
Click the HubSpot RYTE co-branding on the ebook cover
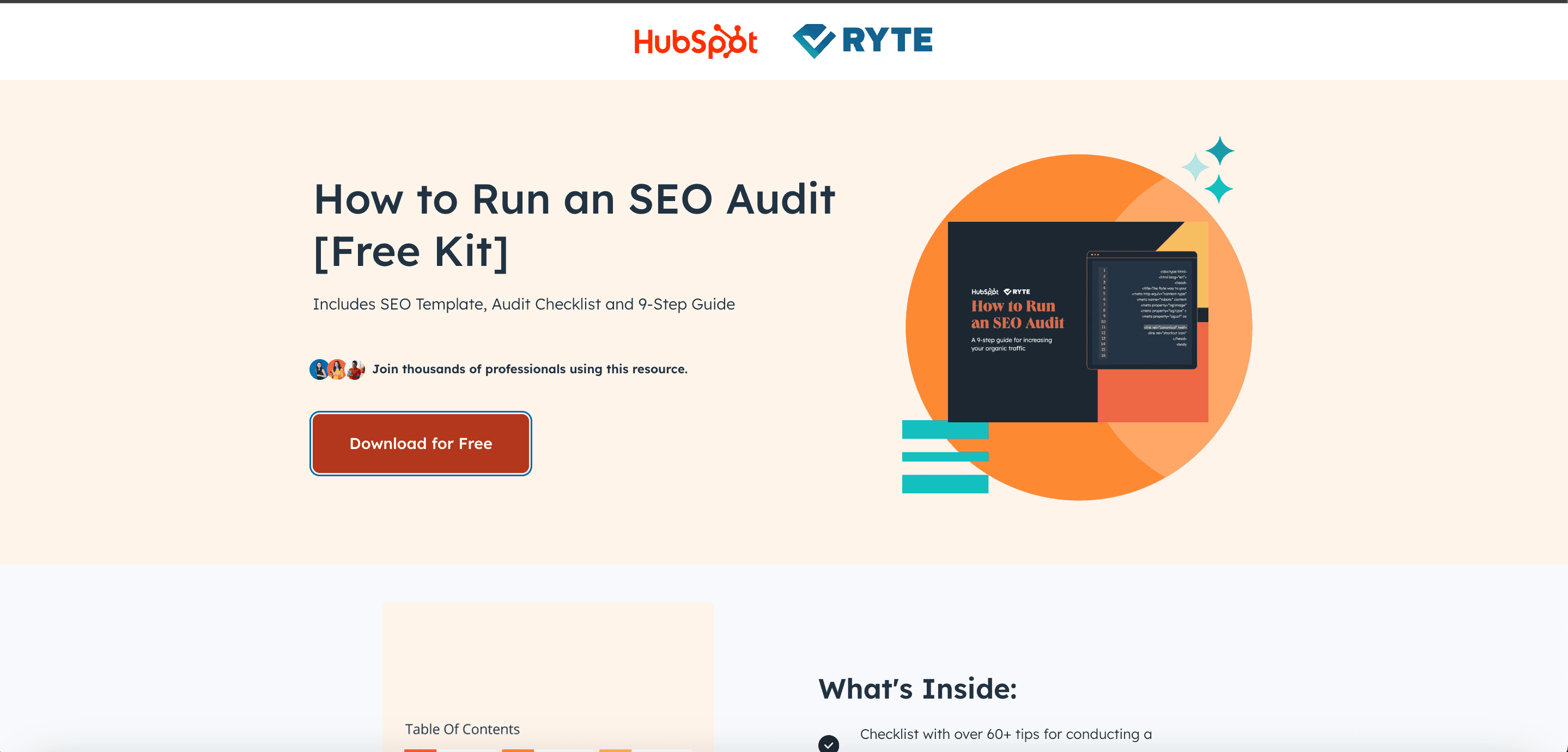pos(1001,291)
